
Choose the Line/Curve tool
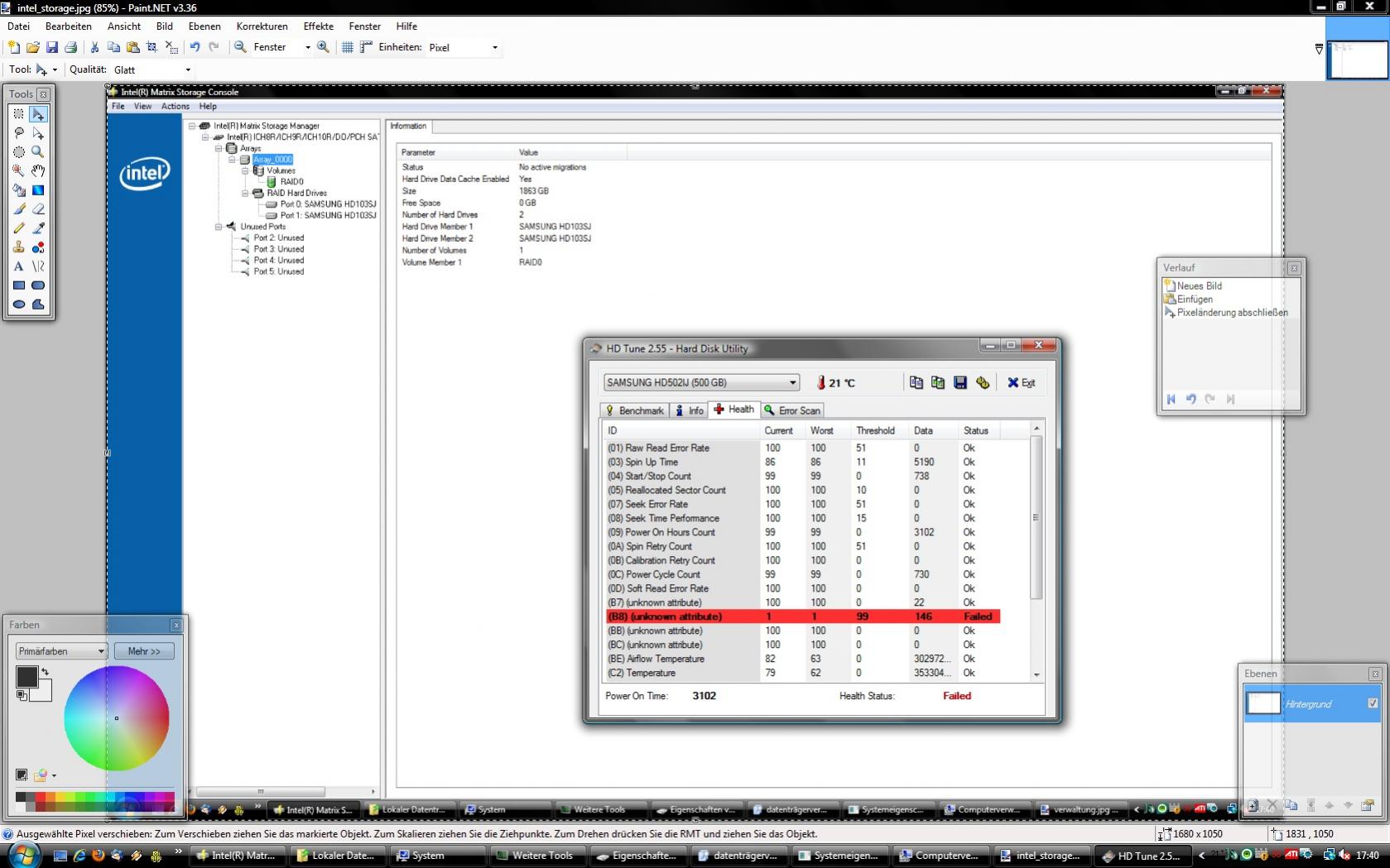[x=38, y=266]
